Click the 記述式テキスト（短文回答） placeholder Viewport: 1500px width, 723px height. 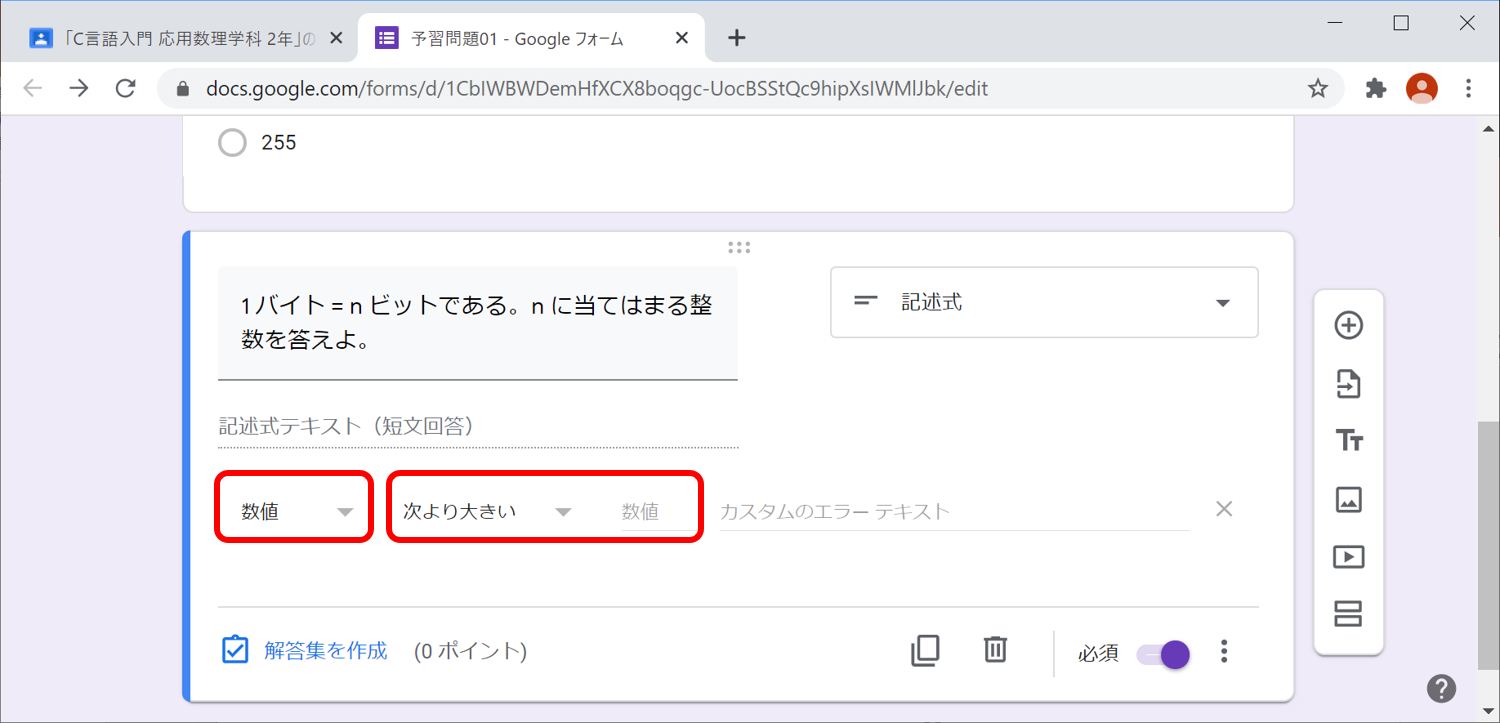[478, 427]
